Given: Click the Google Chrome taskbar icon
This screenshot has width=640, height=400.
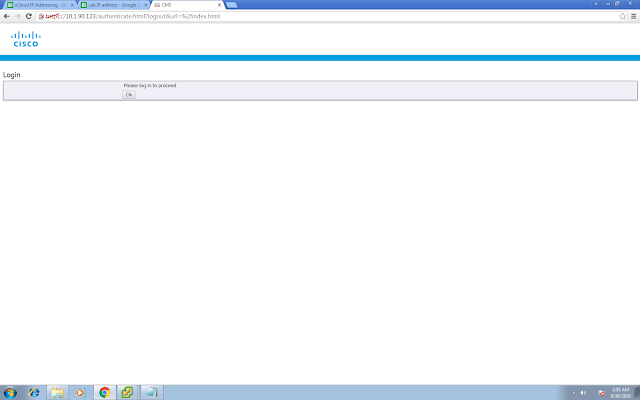Looking at the screenshot, I should [104, 393].
